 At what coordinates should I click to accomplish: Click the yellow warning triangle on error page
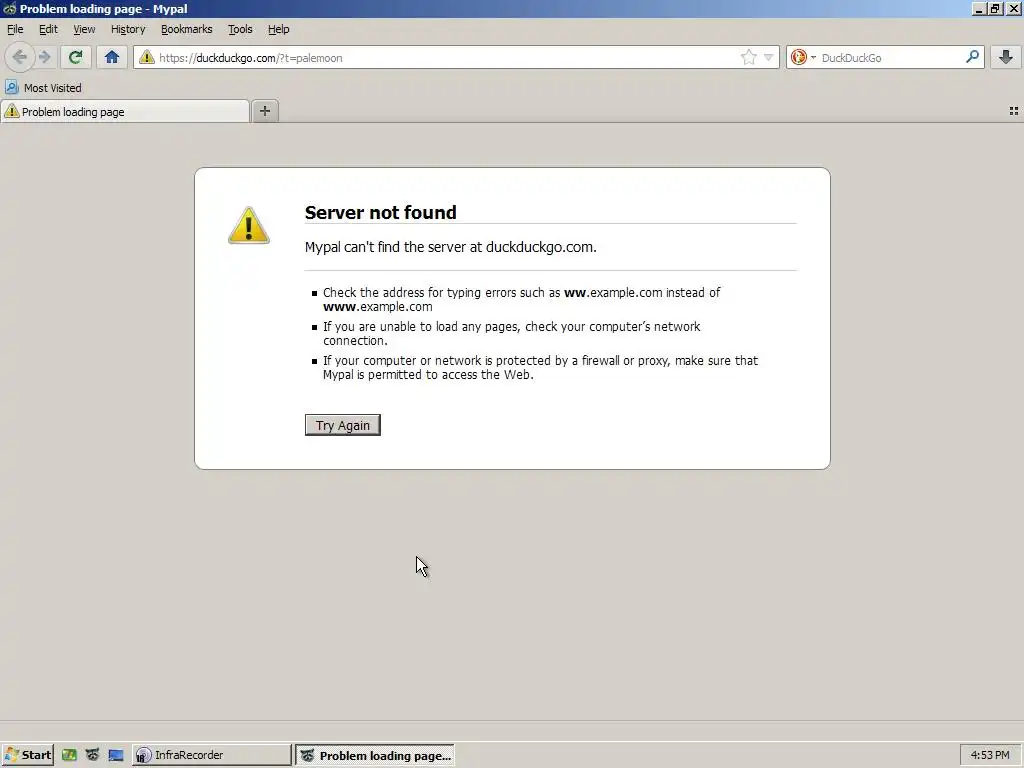tap(249, 225)
